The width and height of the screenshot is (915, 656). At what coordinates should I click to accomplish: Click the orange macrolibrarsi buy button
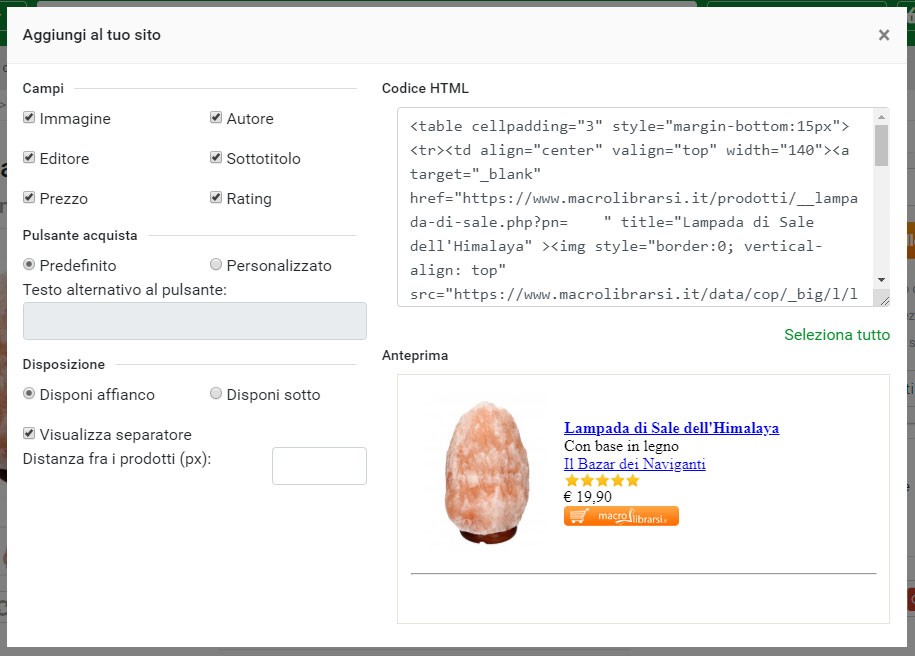pos(620,516)
